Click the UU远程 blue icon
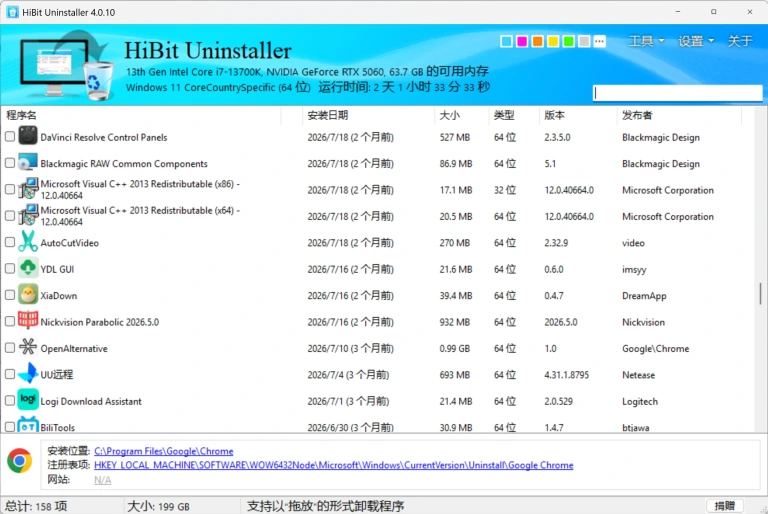 point(28,373)
